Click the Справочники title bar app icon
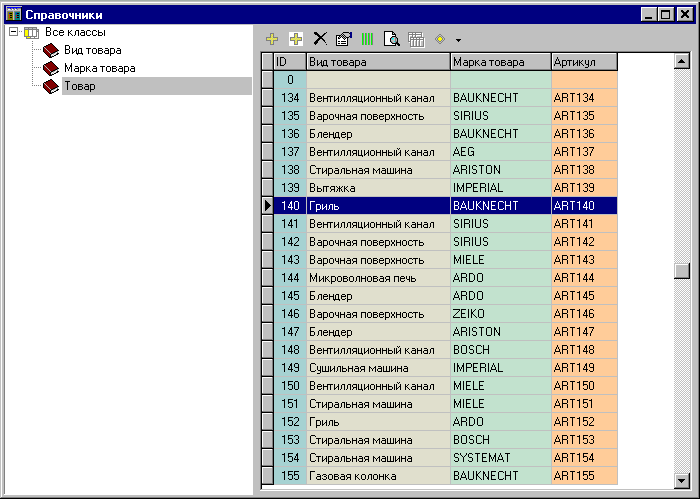 pyautogui.click(x=14, y=14)
